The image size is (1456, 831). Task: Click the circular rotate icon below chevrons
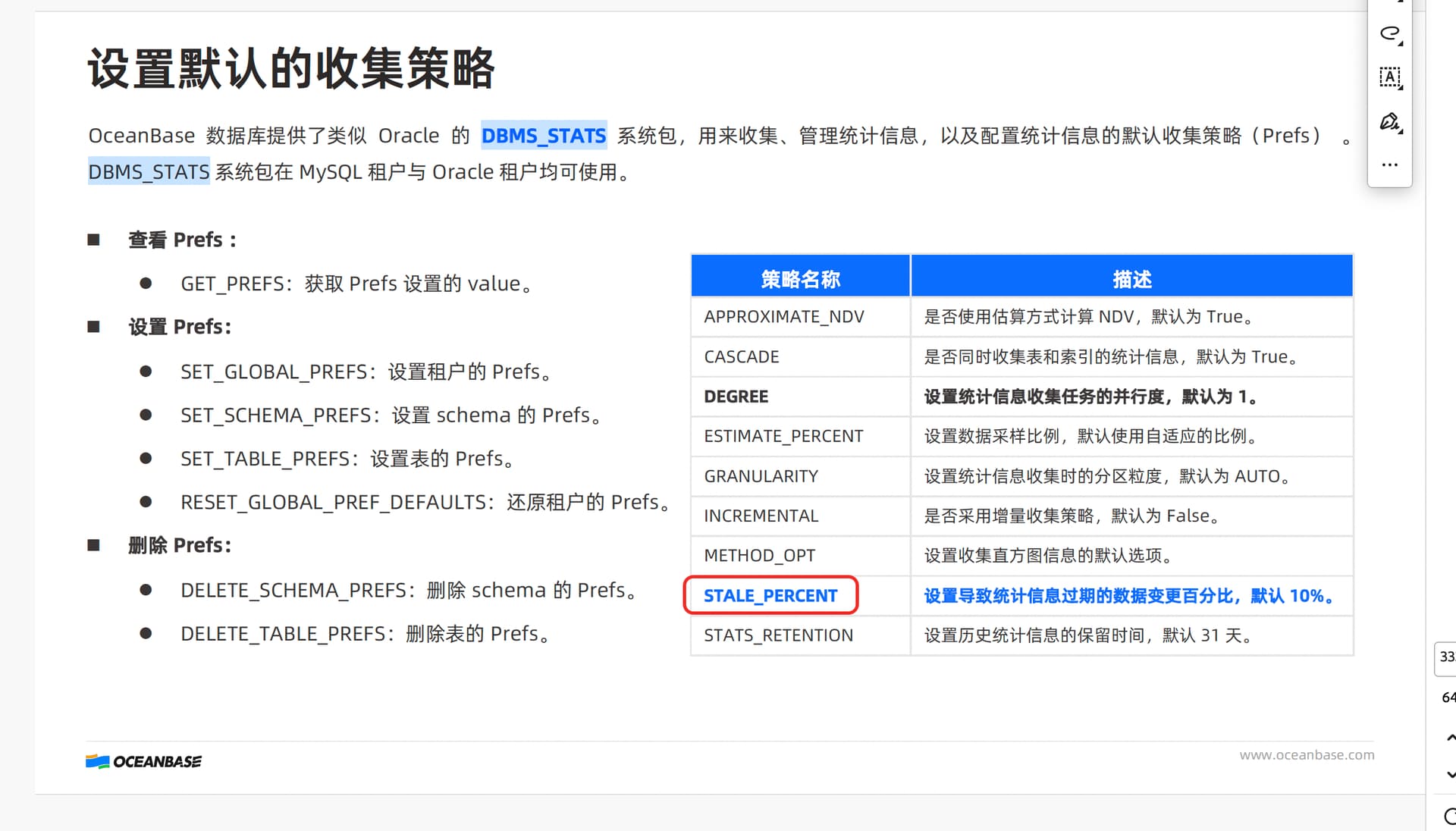1450,816
